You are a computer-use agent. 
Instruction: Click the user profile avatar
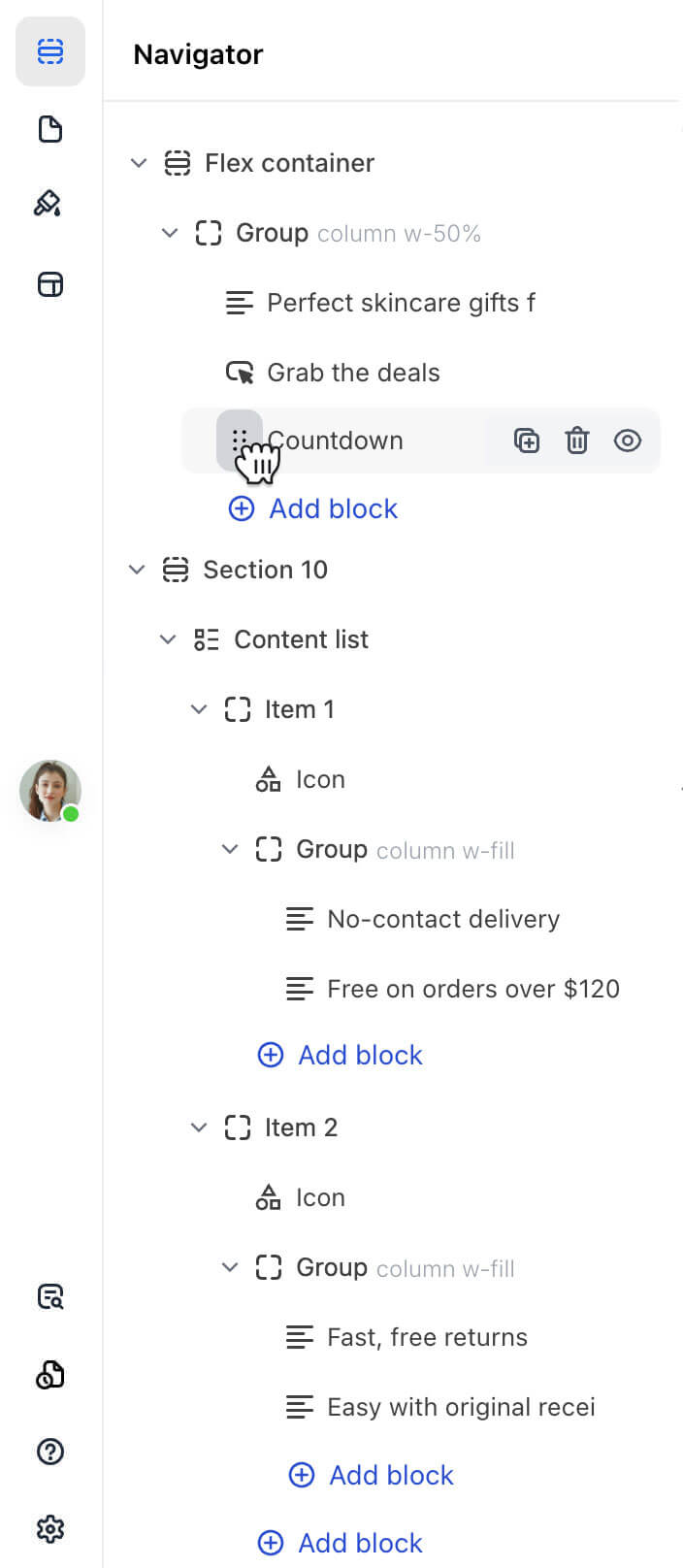pyautogui.click(x=50, y=791)
